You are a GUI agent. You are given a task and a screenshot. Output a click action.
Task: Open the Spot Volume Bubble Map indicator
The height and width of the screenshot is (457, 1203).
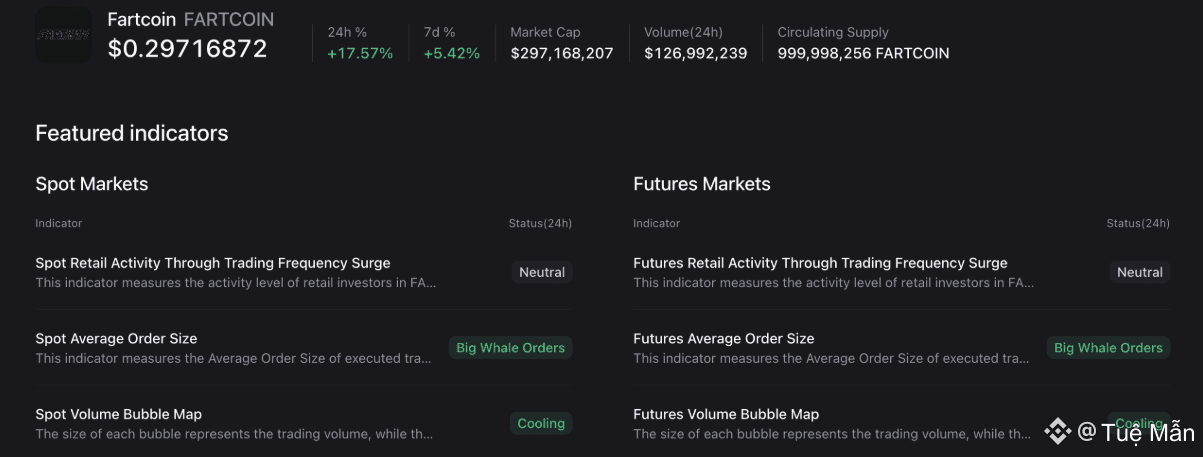click(118, 414)
